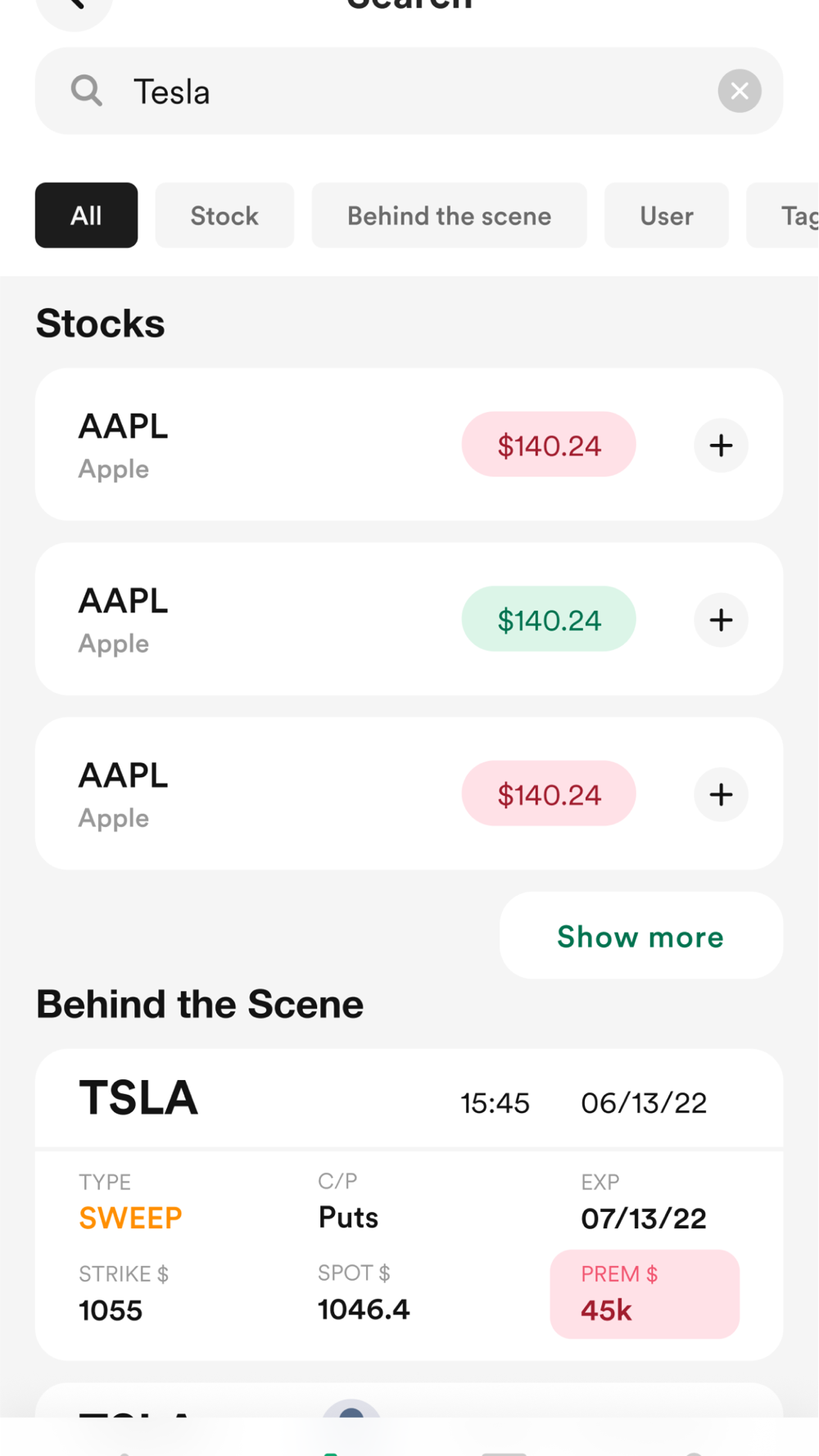Viewport: 819px width, 1456px height.
Task: Focus the search field containing Tesla
Action: click(x=409, y=92)
